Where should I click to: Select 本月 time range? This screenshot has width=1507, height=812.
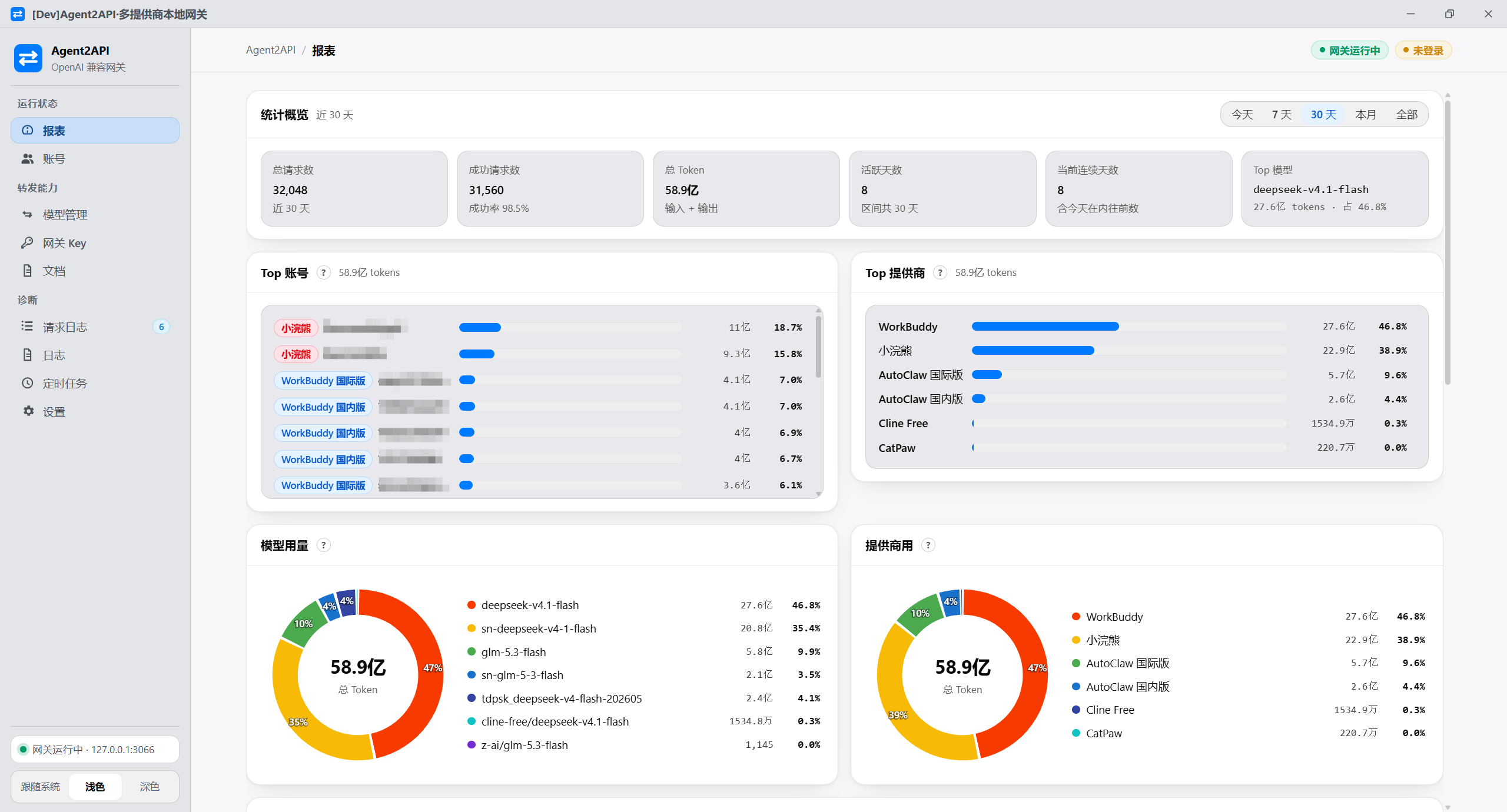click(x=1366, y=114)
